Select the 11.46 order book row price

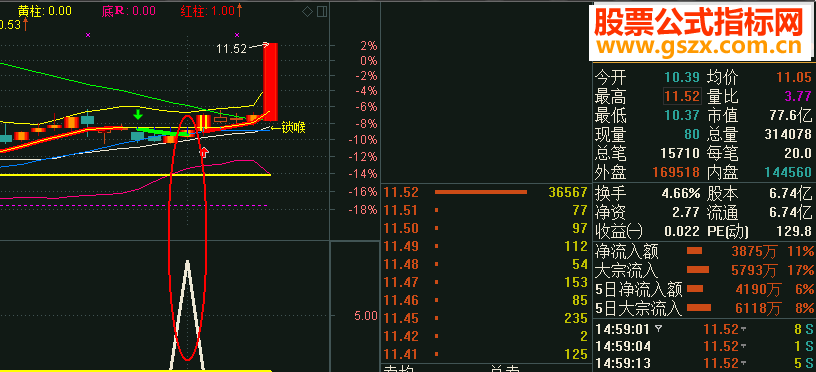(x=401, y=300)
